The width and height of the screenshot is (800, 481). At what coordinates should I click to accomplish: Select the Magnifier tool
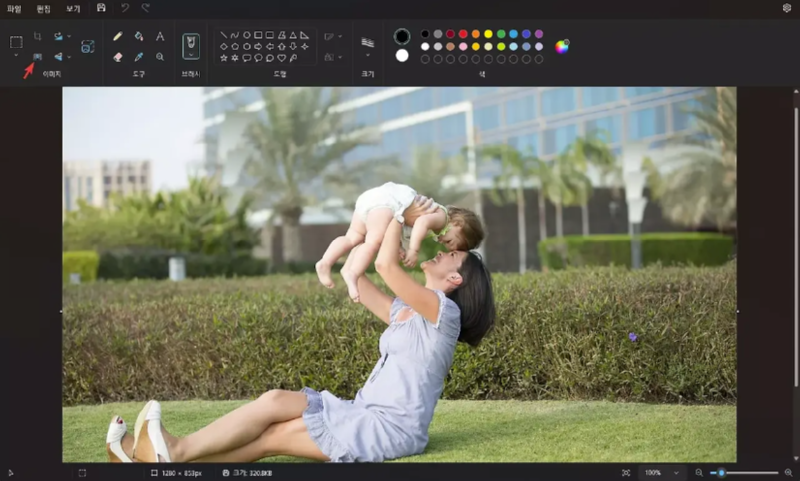pos(160,57)
